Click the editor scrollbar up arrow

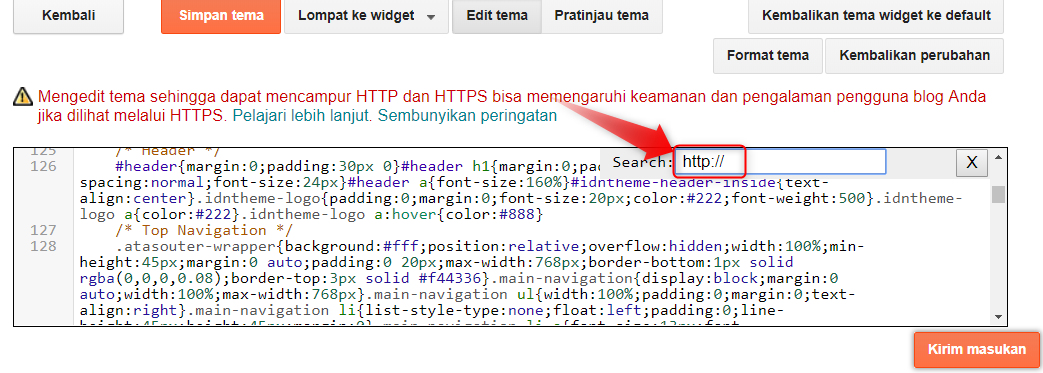click(x=998, y=158)
